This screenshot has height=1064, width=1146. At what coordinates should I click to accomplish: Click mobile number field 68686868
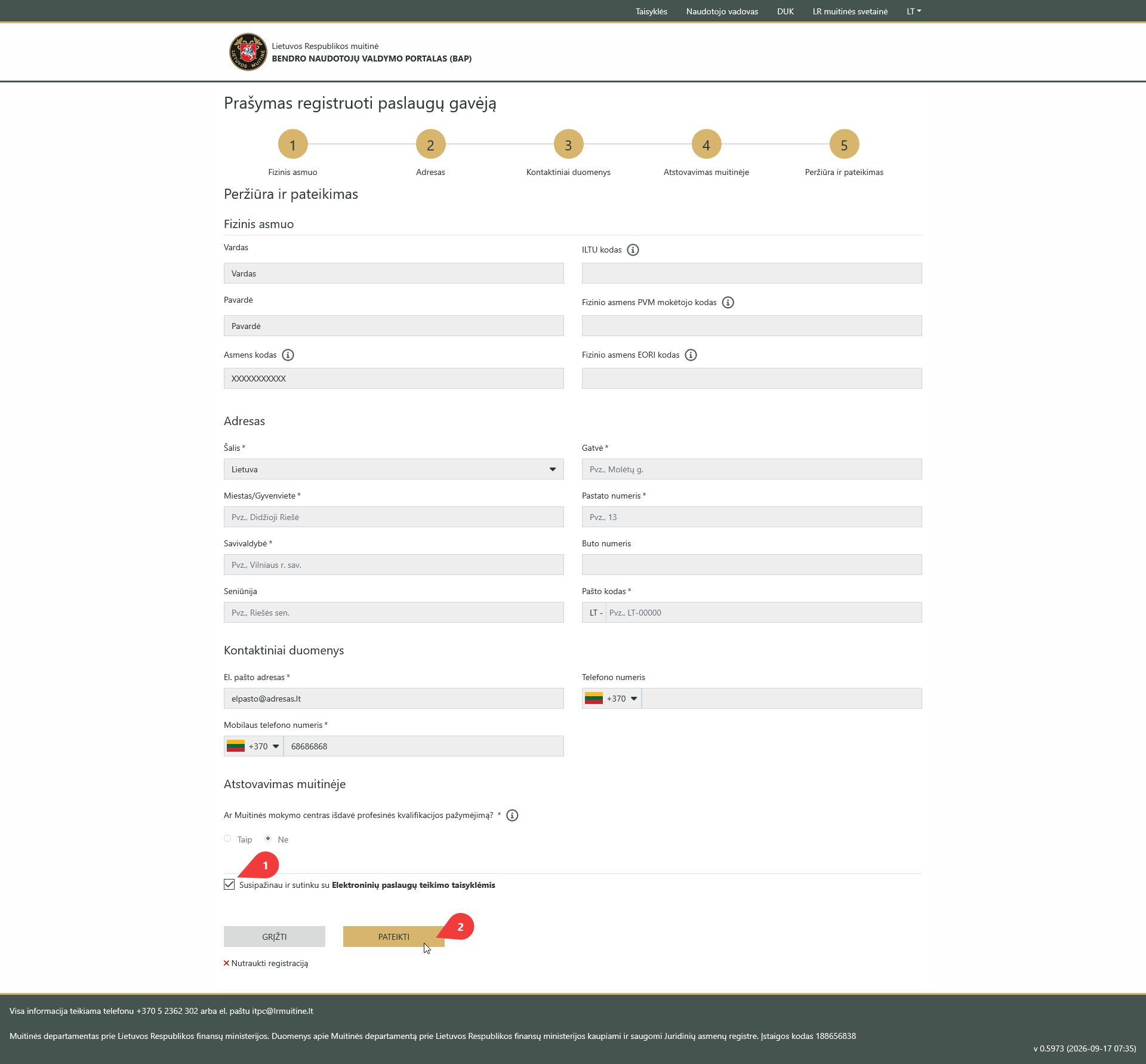[424, 746]
